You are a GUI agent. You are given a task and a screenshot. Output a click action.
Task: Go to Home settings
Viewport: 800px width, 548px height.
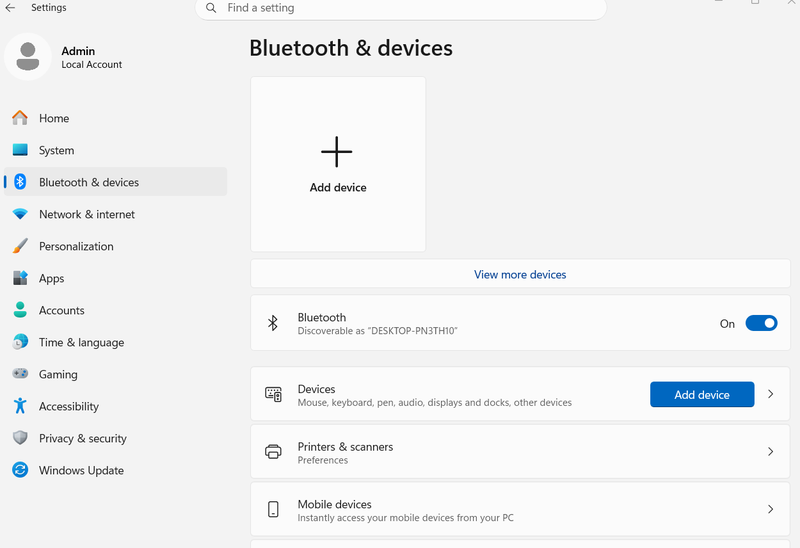(x=115, y=118)
